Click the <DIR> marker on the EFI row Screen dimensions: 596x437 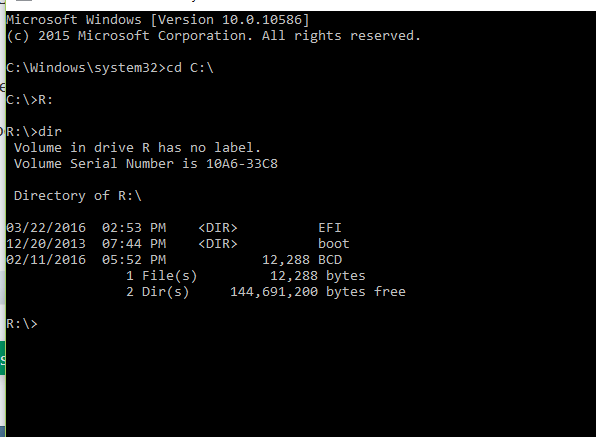218,228
